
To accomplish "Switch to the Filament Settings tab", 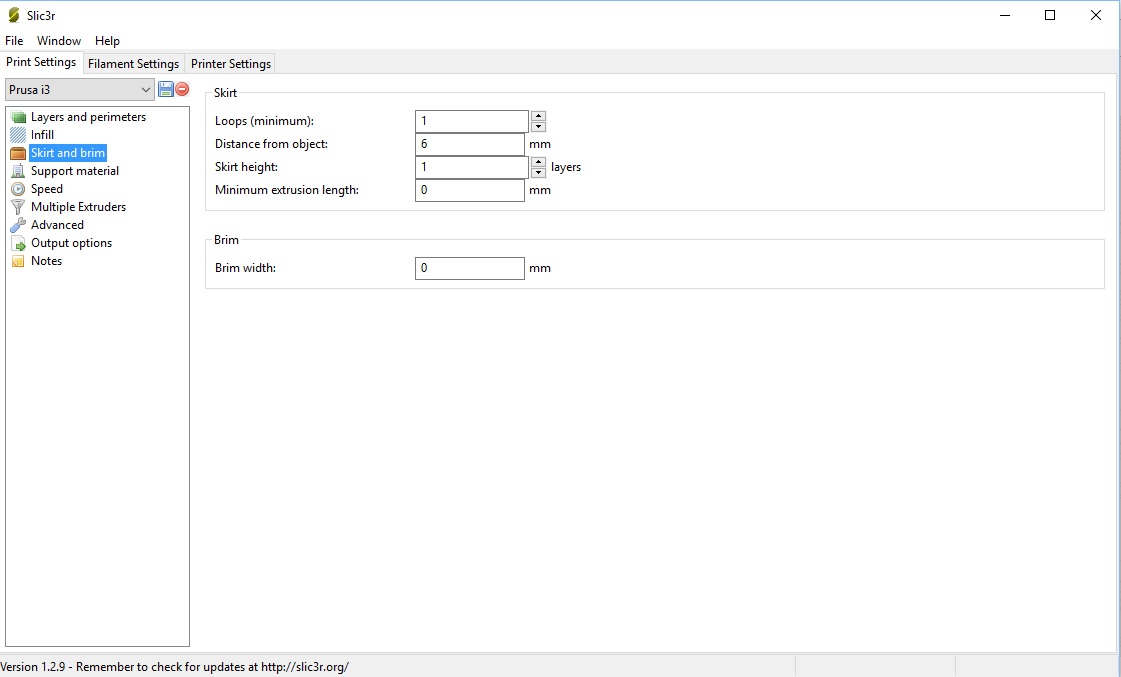I will [x=133, y=64].
